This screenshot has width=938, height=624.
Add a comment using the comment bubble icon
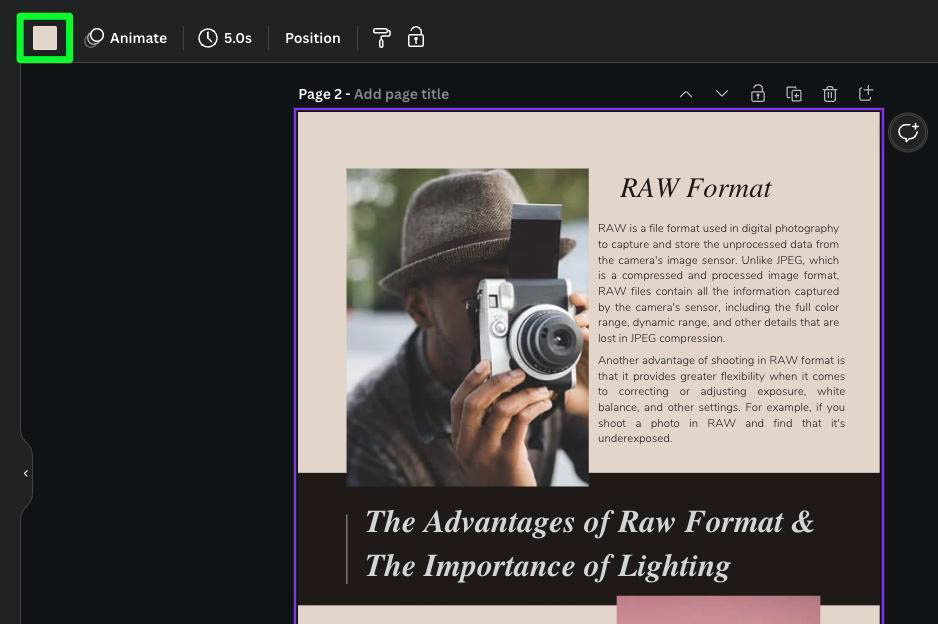(x=907, y=132)
